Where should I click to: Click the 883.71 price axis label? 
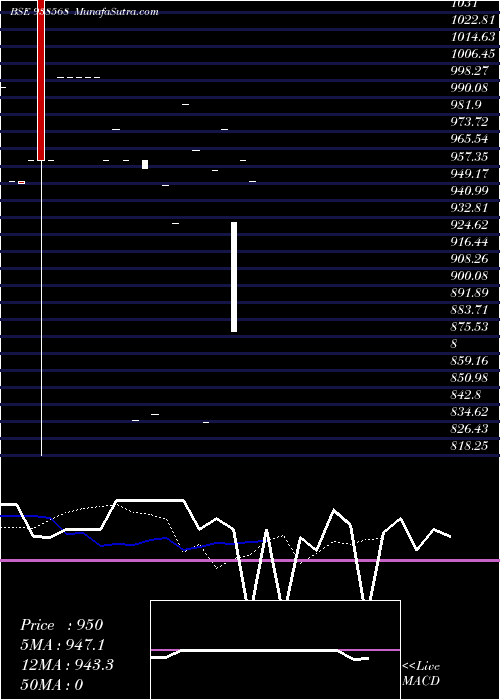[x=470, y=309]
